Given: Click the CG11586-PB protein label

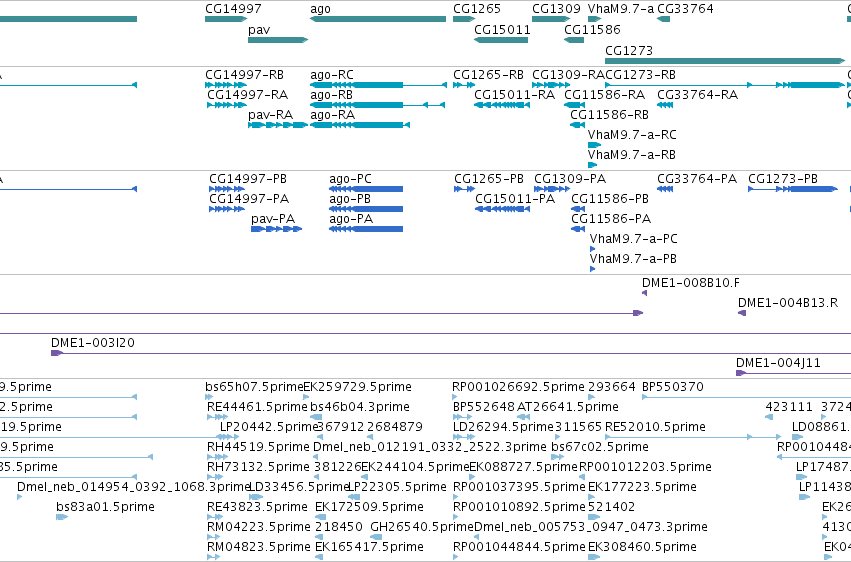Looking at the screenshot, I should coord(610,199).
